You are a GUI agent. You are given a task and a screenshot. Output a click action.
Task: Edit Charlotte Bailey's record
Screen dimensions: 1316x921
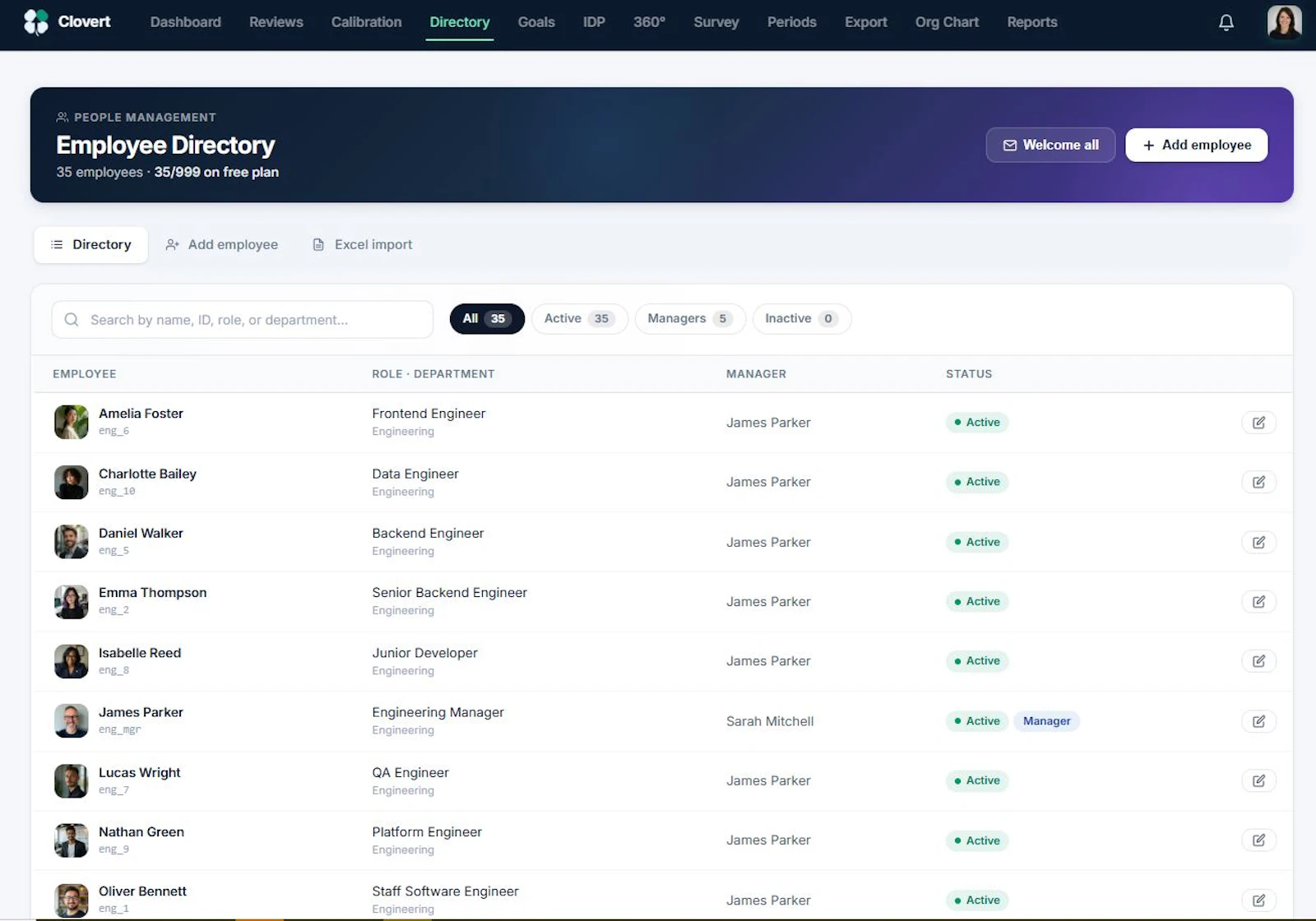[x=1258, y=482]
